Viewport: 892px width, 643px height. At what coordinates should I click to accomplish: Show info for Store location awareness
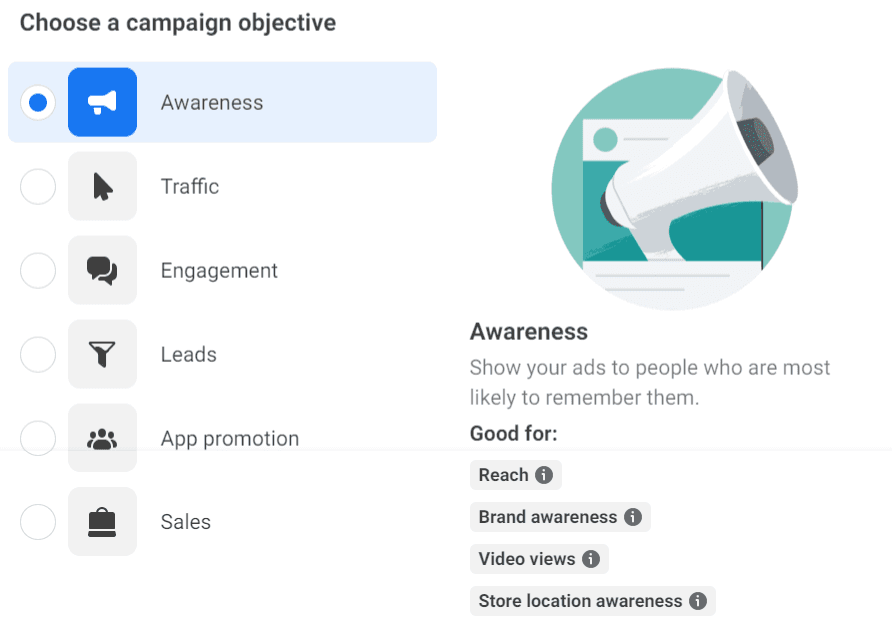(x=697, y=601)
